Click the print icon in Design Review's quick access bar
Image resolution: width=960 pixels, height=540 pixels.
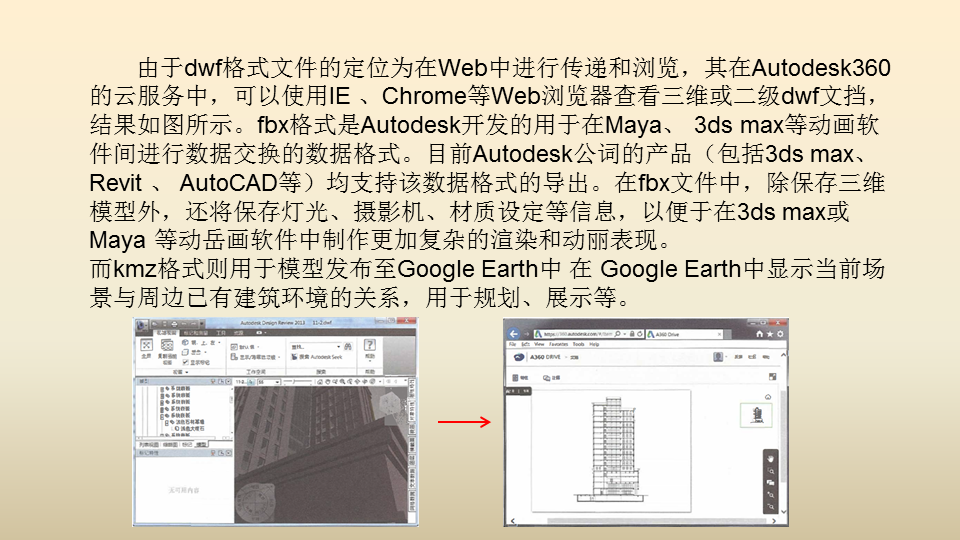(x=174, y=324)
